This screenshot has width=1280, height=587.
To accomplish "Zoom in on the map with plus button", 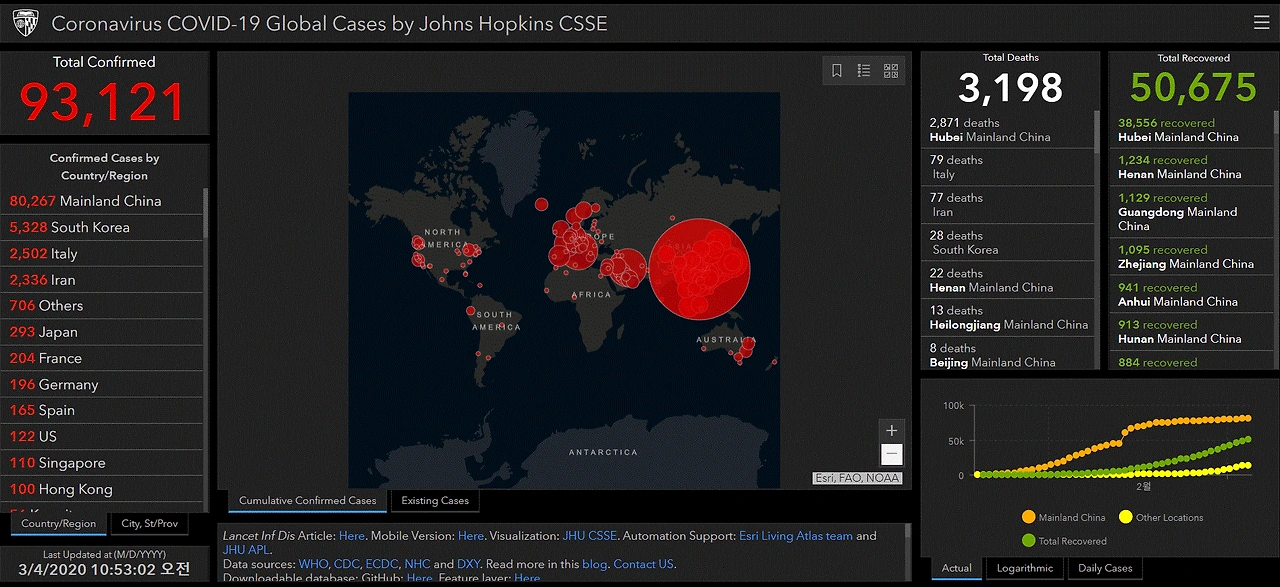I will click(891, 430).
